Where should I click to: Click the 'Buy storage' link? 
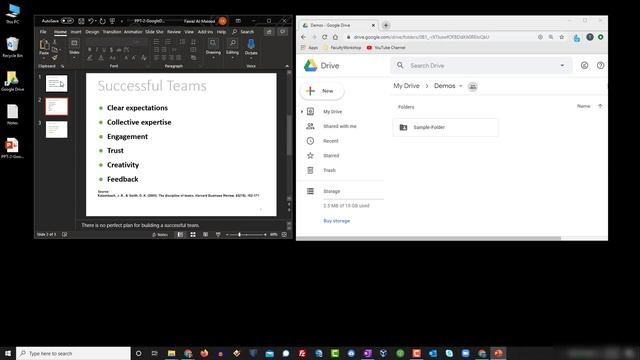(337, 221)
